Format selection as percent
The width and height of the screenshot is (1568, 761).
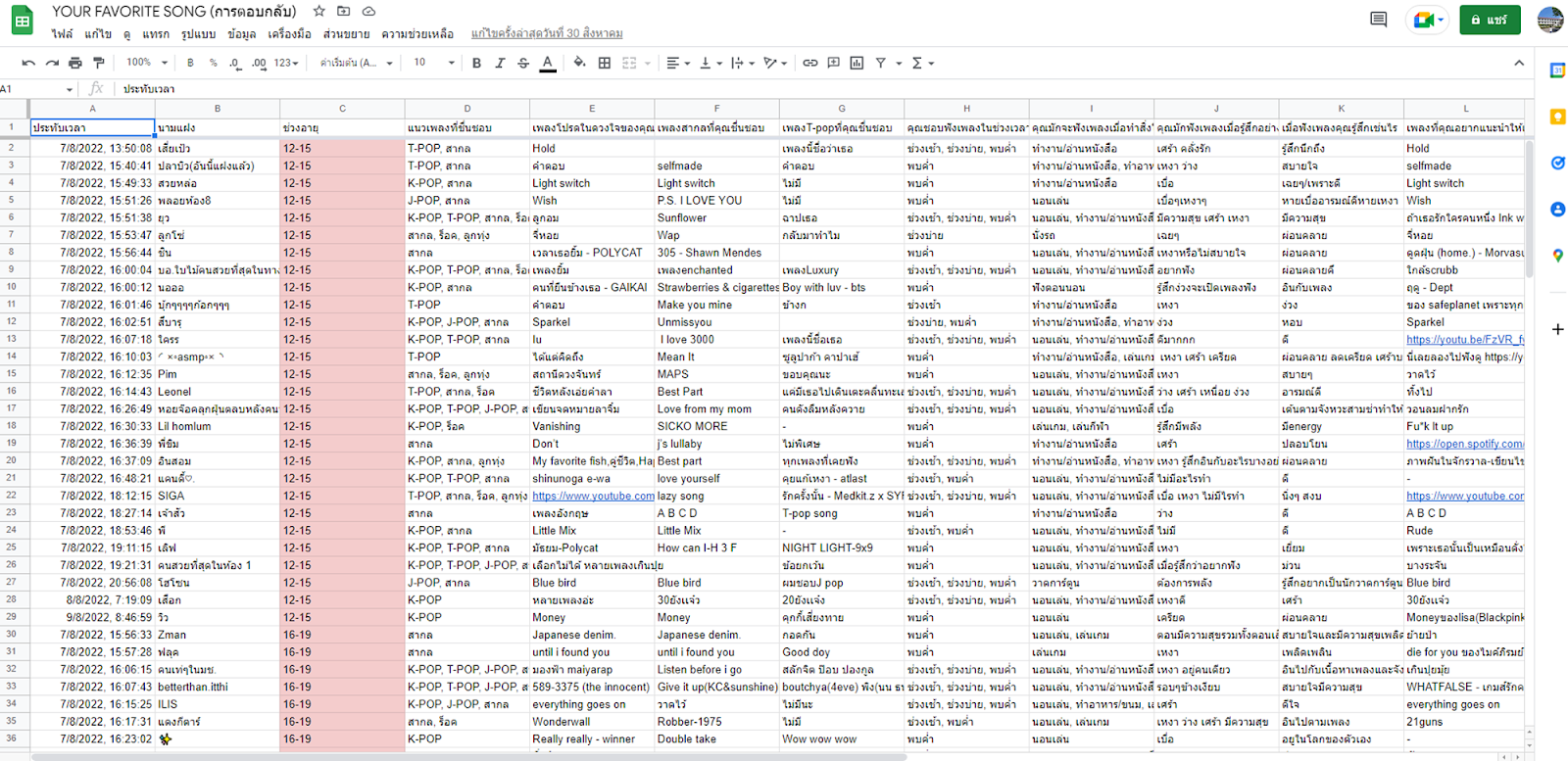(214, 63)
